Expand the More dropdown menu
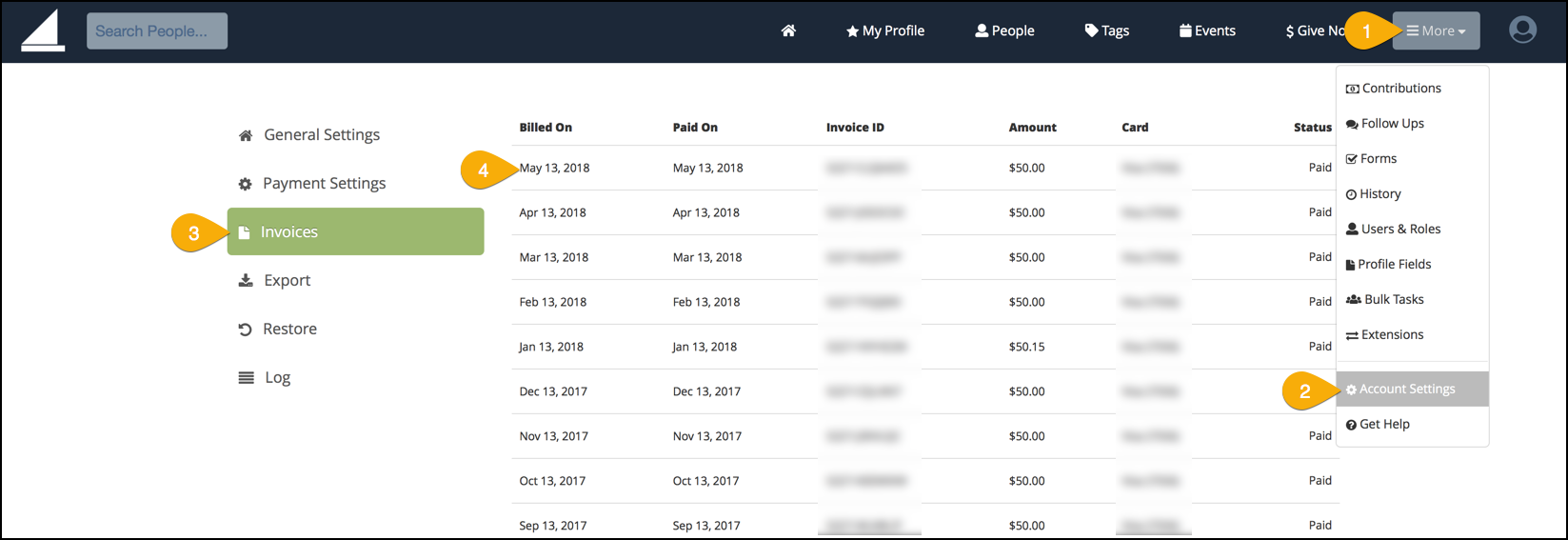The image size is (1568, 540). (x=1436, y=30)
